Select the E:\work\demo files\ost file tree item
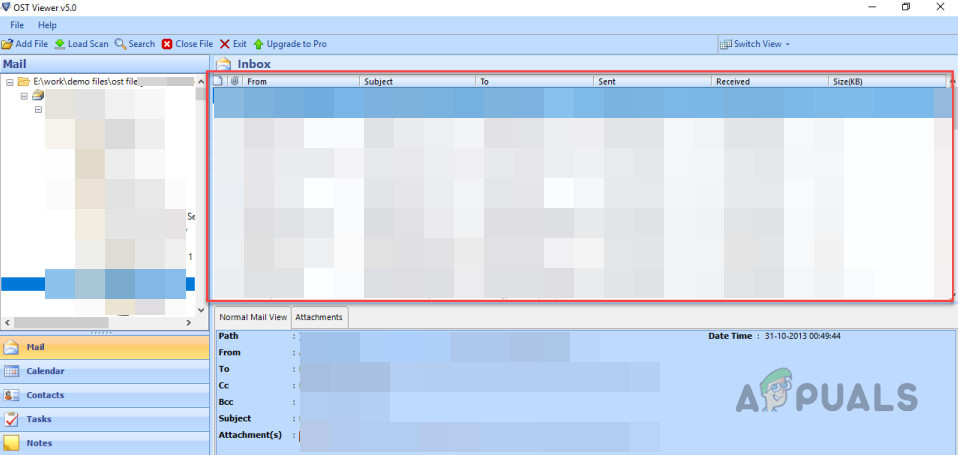 (85, 81)
